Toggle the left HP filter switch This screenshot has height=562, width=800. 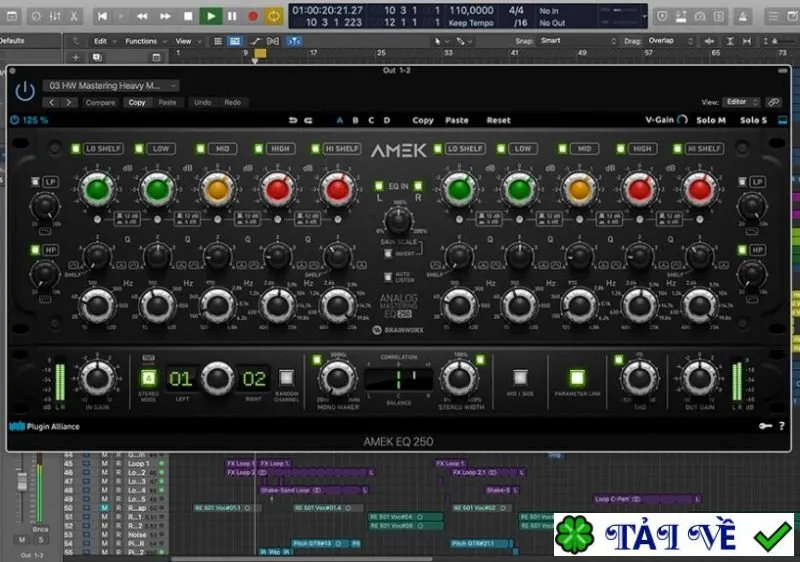[x=35, y=250]
